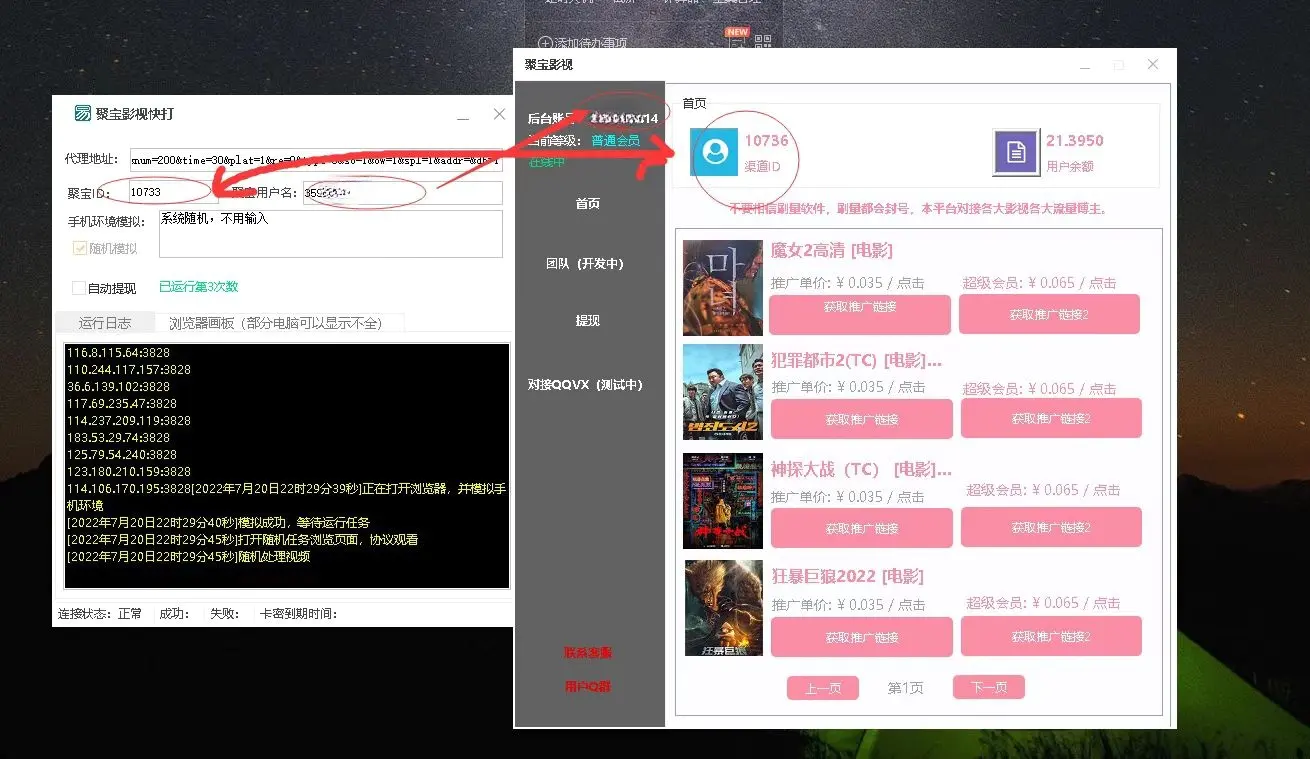Open 对接QQVX in the sidebar
The width and height of the screenshot is (1310, 759).
point(586,385)
